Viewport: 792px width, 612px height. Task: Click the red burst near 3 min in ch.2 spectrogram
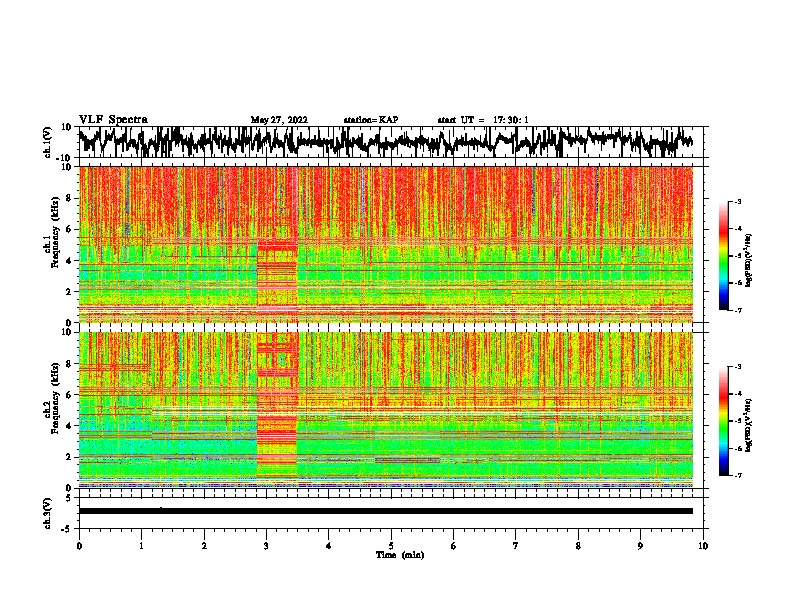coord(277,404)
